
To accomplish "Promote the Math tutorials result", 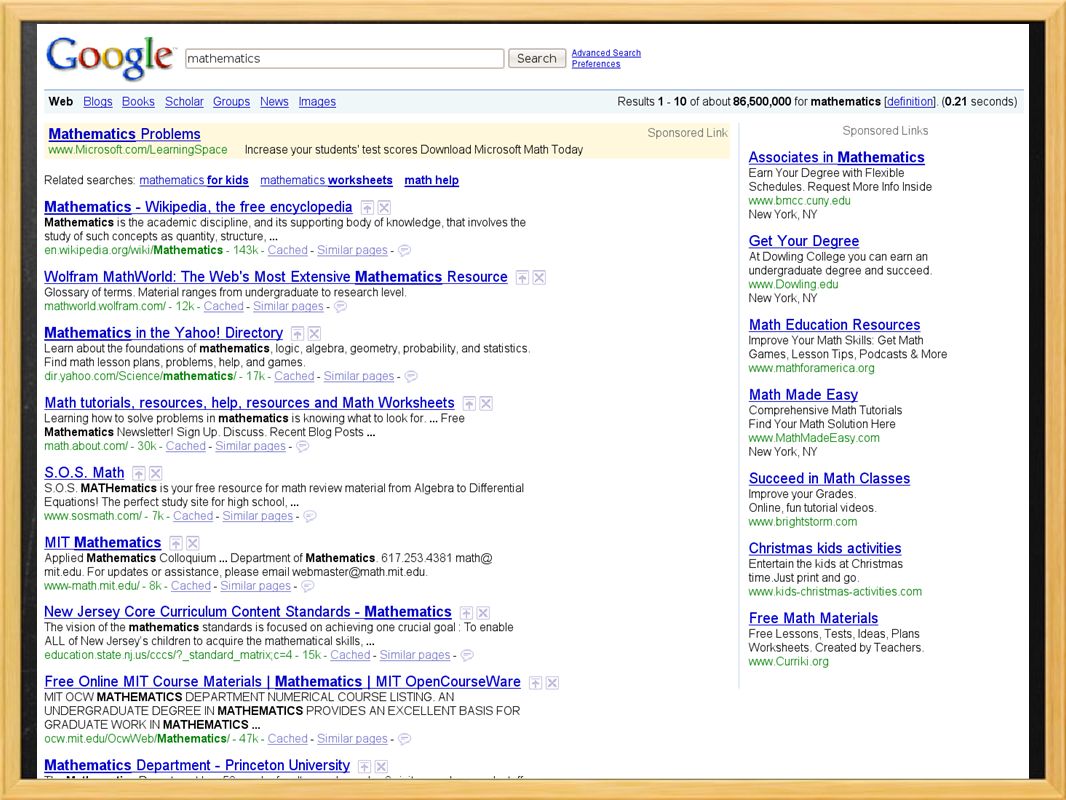I will point(469,404).
